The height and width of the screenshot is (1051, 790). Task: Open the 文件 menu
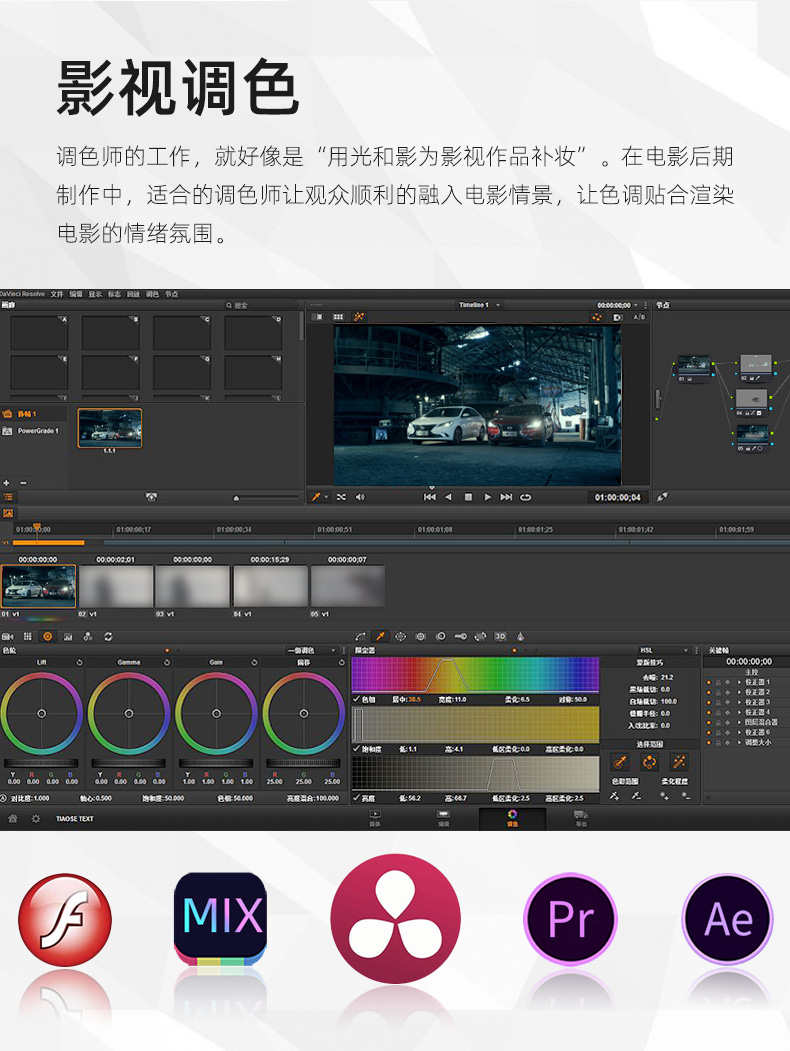pyautogui.click(x=57, y=294)
